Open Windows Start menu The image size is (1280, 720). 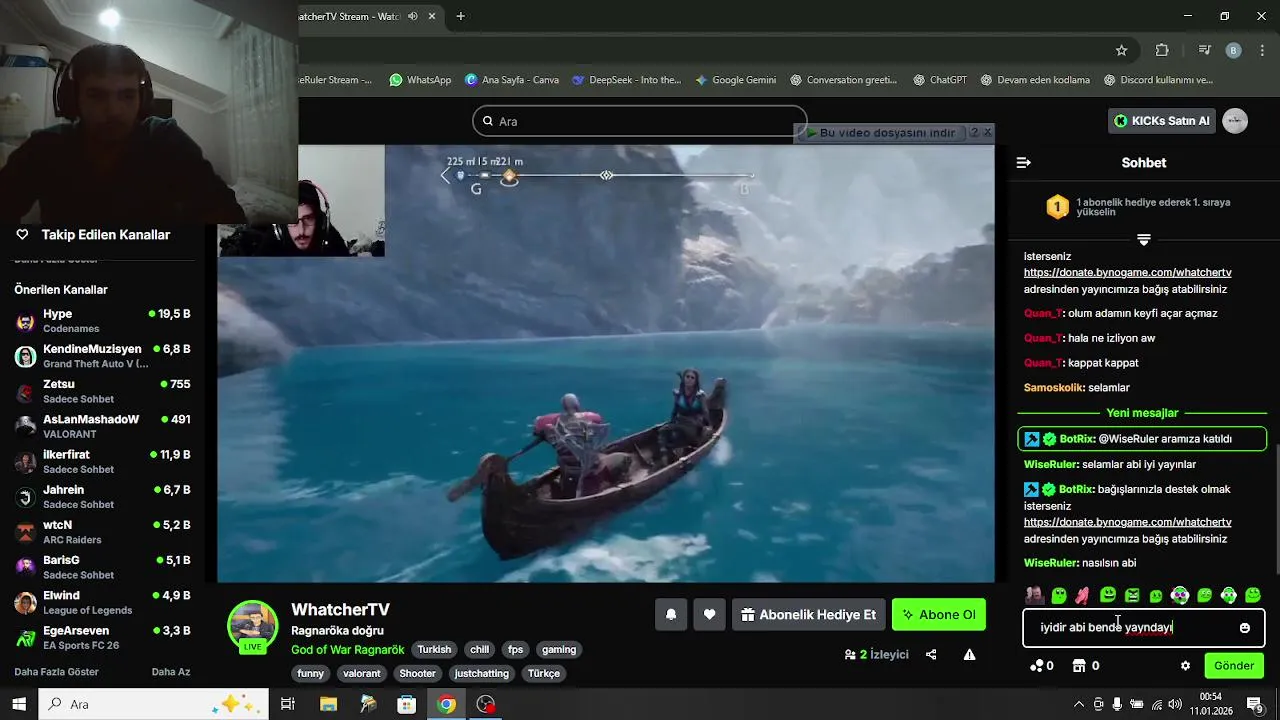tap(19, 704)
